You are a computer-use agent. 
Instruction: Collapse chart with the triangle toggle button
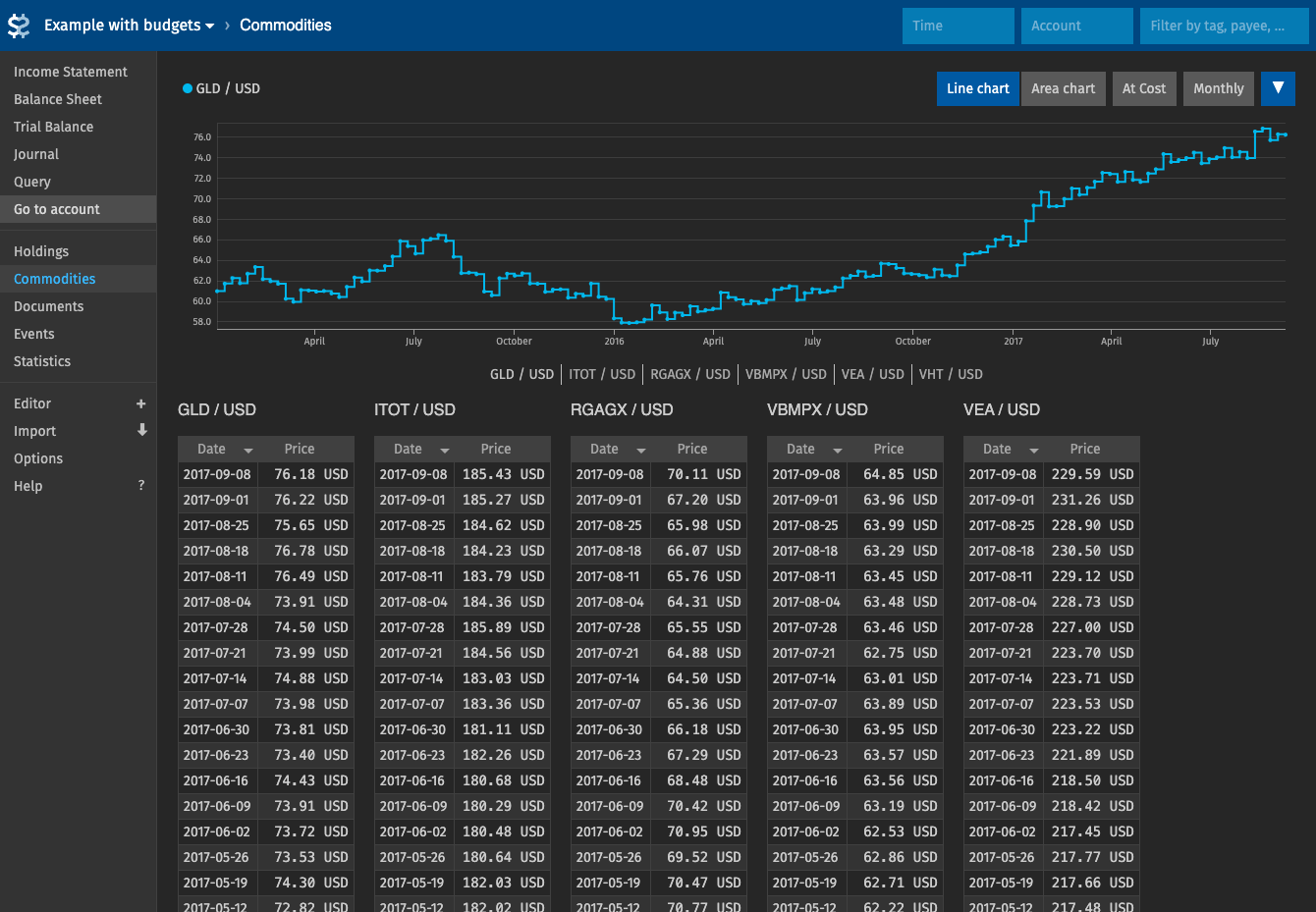pos(1278,88)
